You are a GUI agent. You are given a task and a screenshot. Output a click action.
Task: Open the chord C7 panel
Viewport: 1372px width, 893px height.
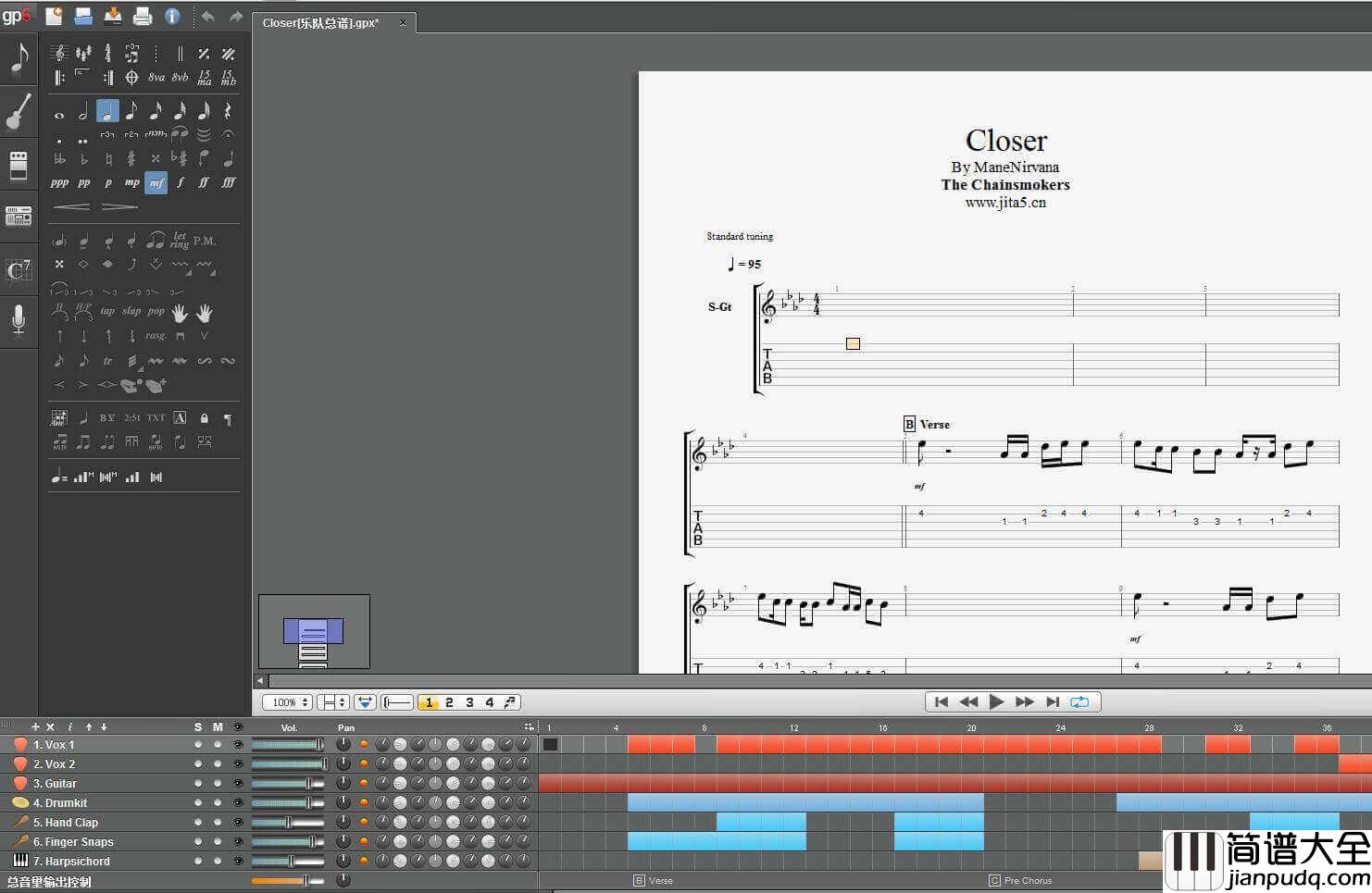click(19, 270)
